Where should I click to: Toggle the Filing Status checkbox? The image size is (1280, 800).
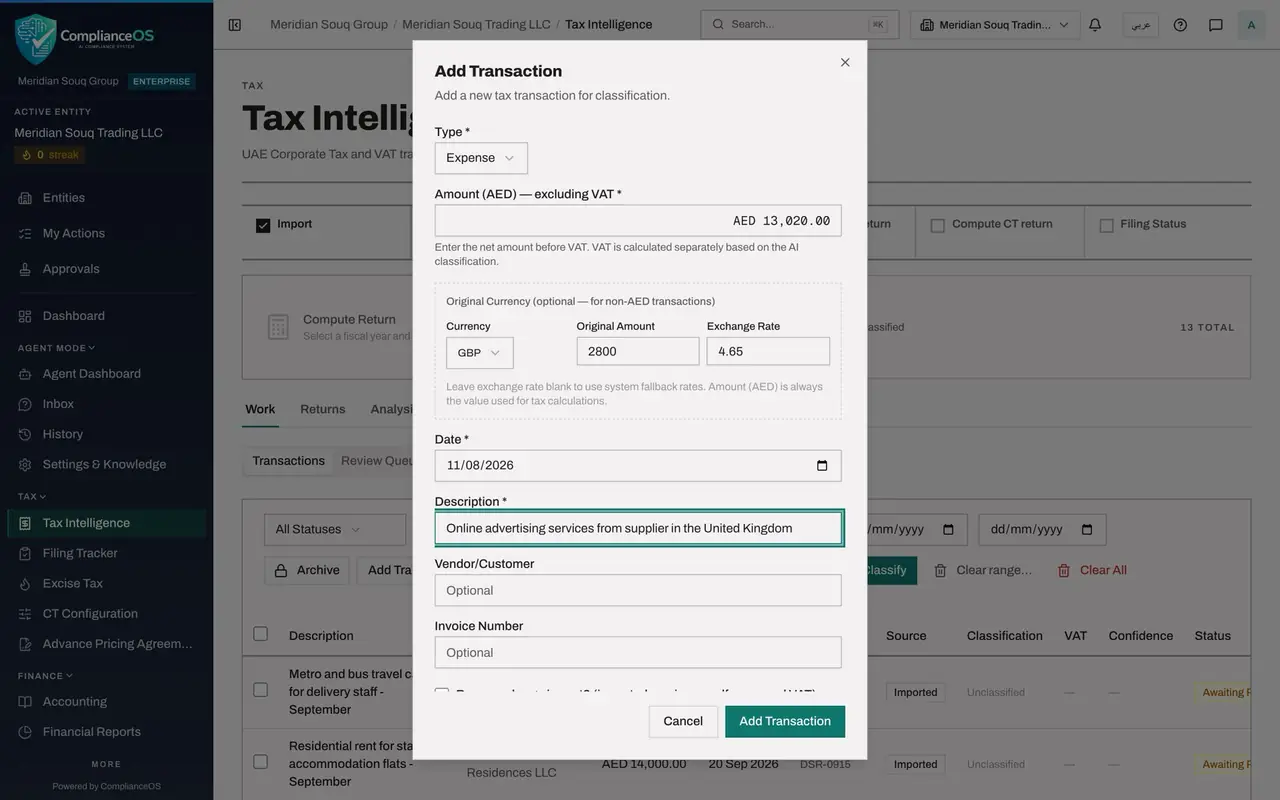click(x=1106, y=225)
